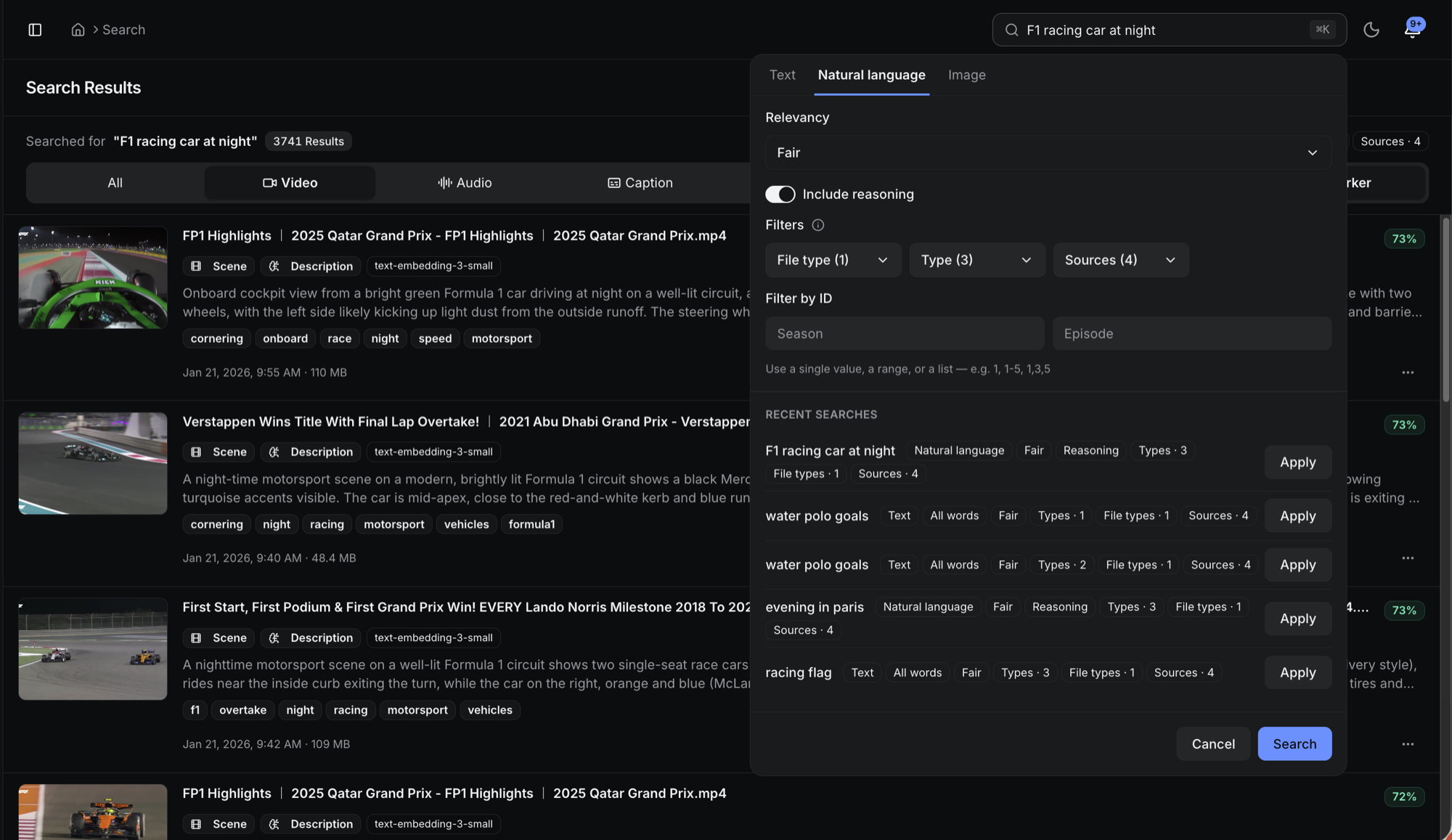1452x840 pixels.
Task: Click the onboard tag on first result
Action: [285, 338]
